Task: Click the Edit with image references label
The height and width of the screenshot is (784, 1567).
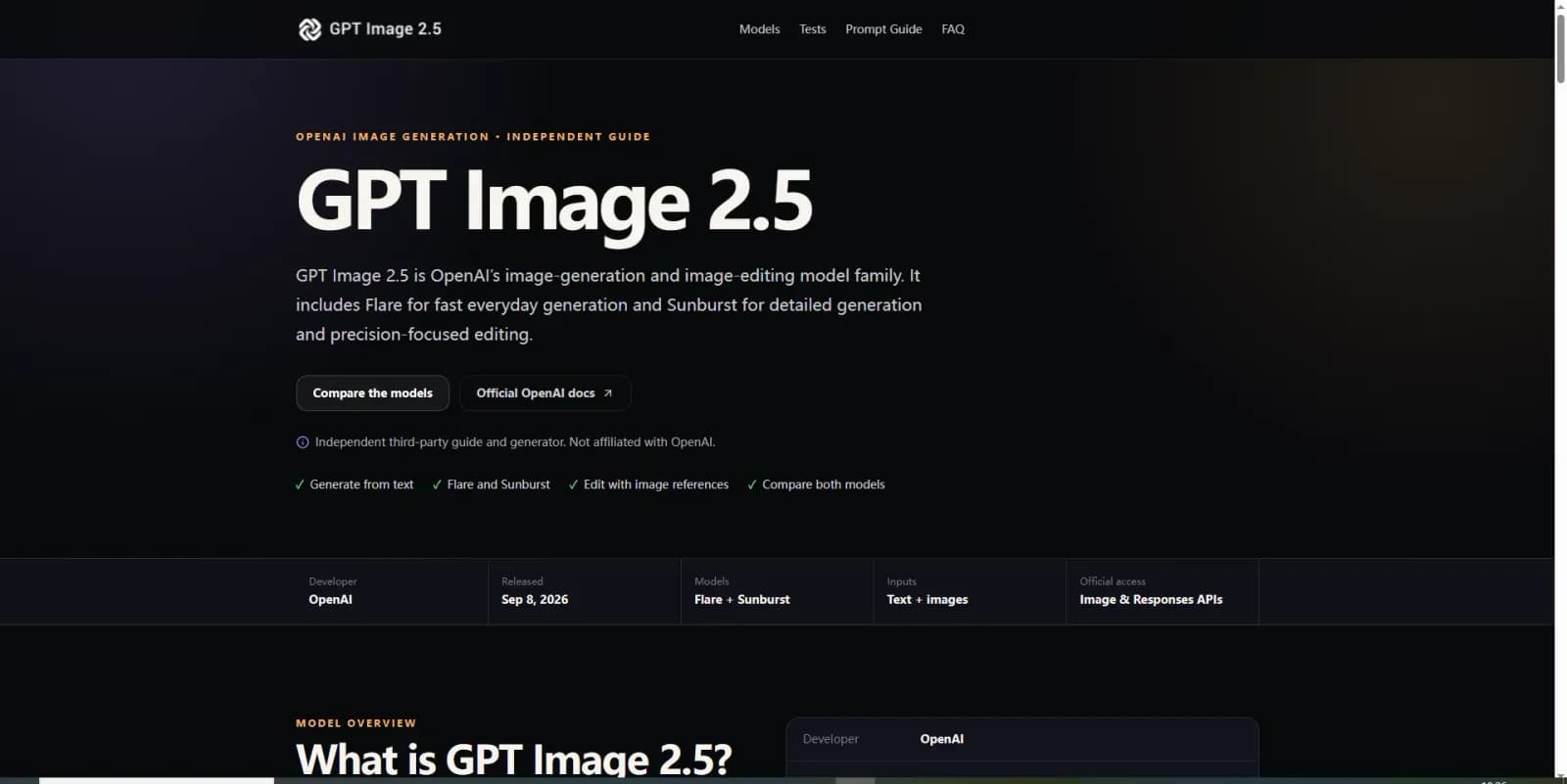Action: click(656, 484)
